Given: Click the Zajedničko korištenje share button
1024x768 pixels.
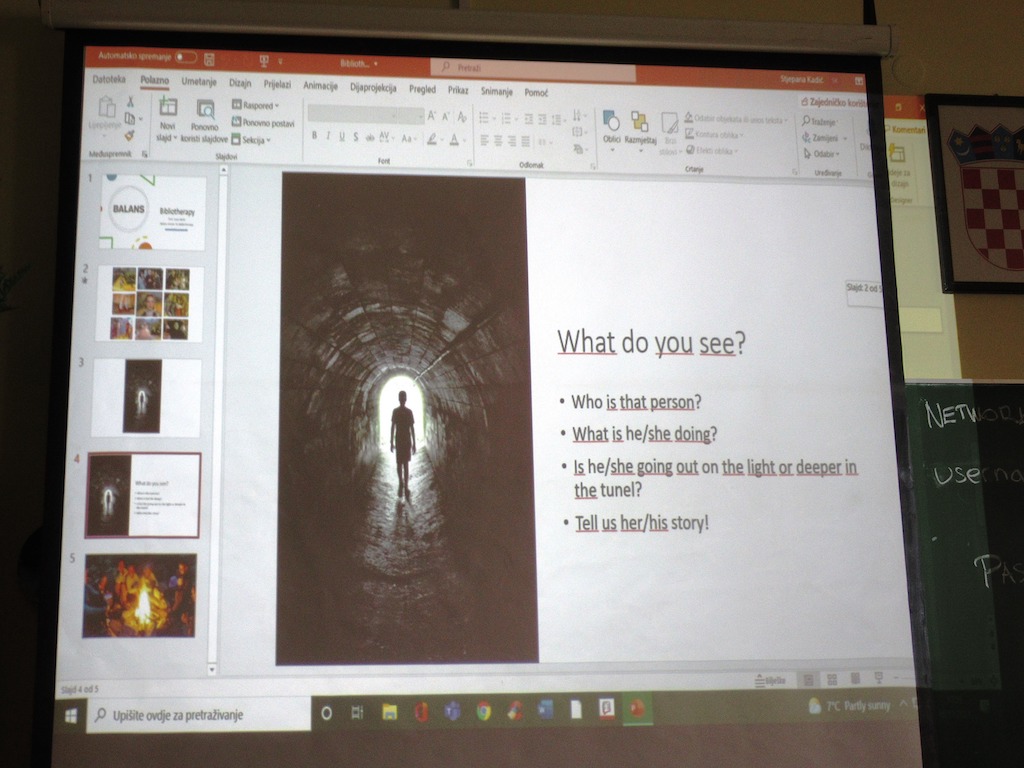Looking at the screenshot, I should [x=833, y=103].
